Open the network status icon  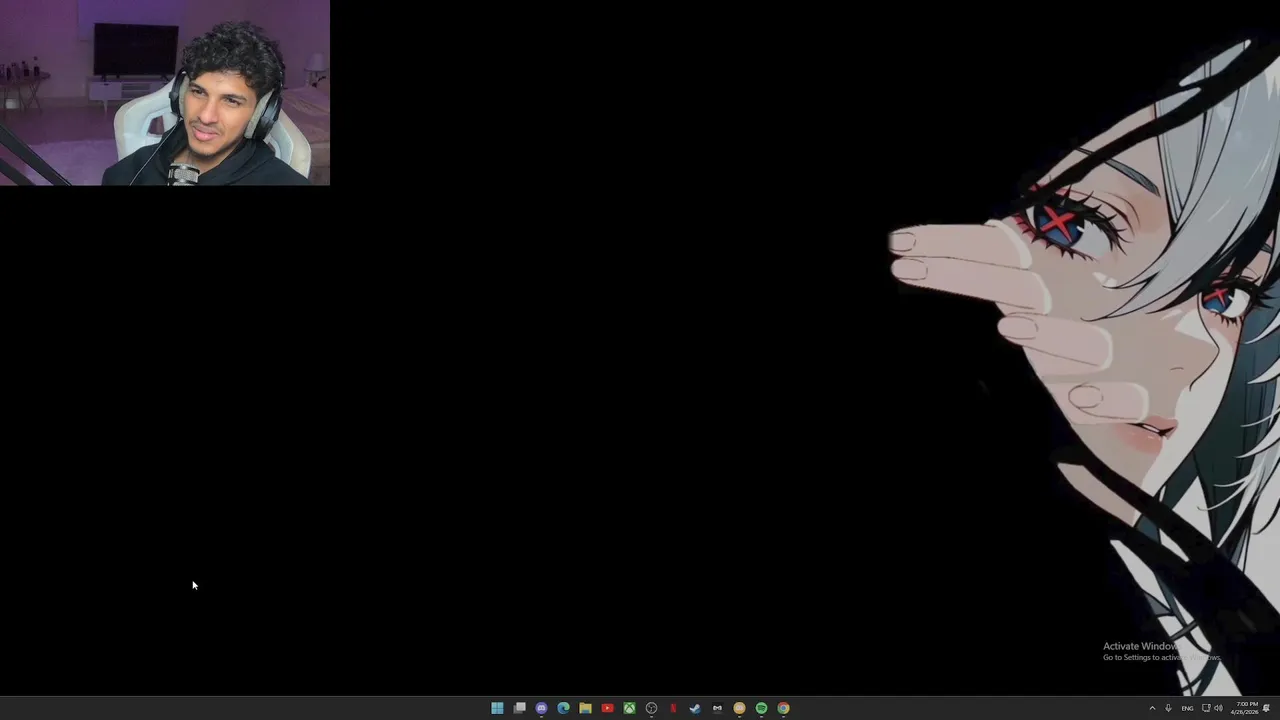pos(1206,708)
